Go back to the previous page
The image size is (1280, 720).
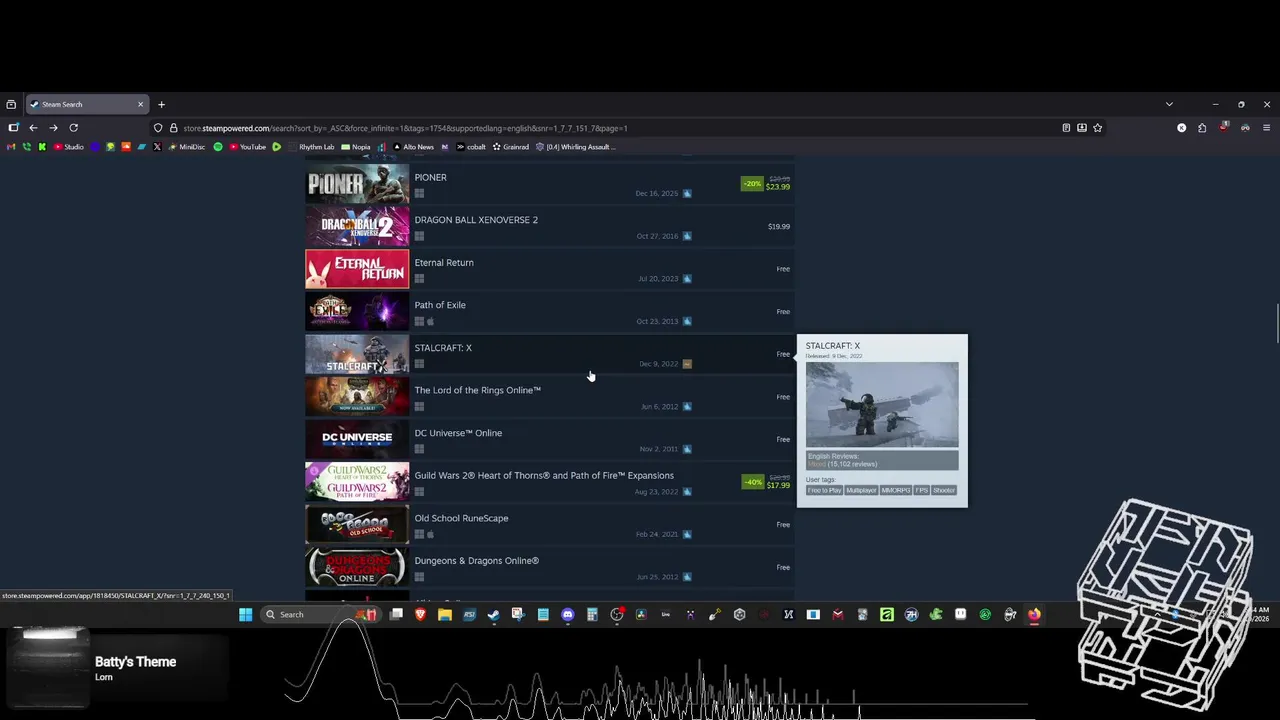click(x=33, y=128)
